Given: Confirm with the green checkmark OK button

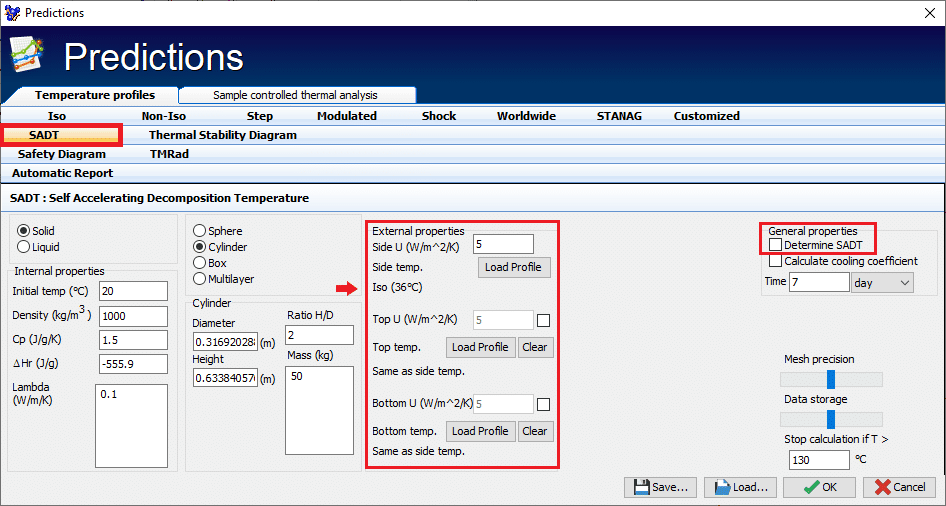Looking at the screenshot, I should pyautogui.click(x=818, y=487).
